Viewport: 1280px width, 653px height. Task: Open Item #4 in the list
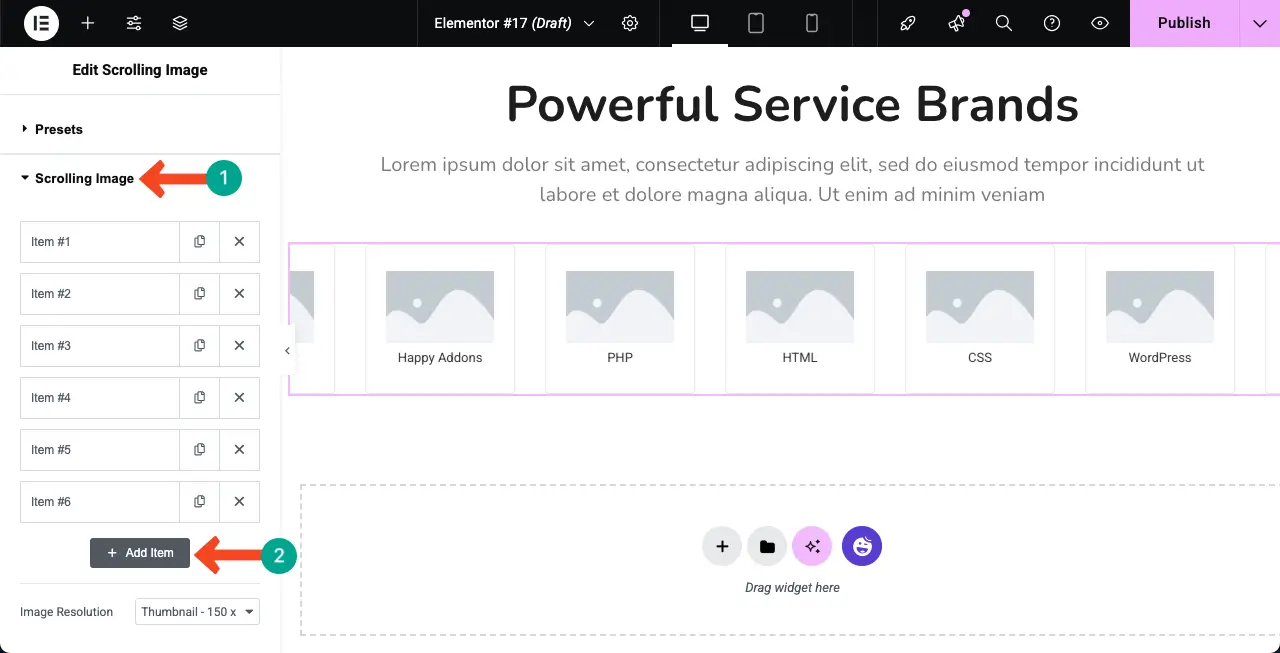coord(100,398)
